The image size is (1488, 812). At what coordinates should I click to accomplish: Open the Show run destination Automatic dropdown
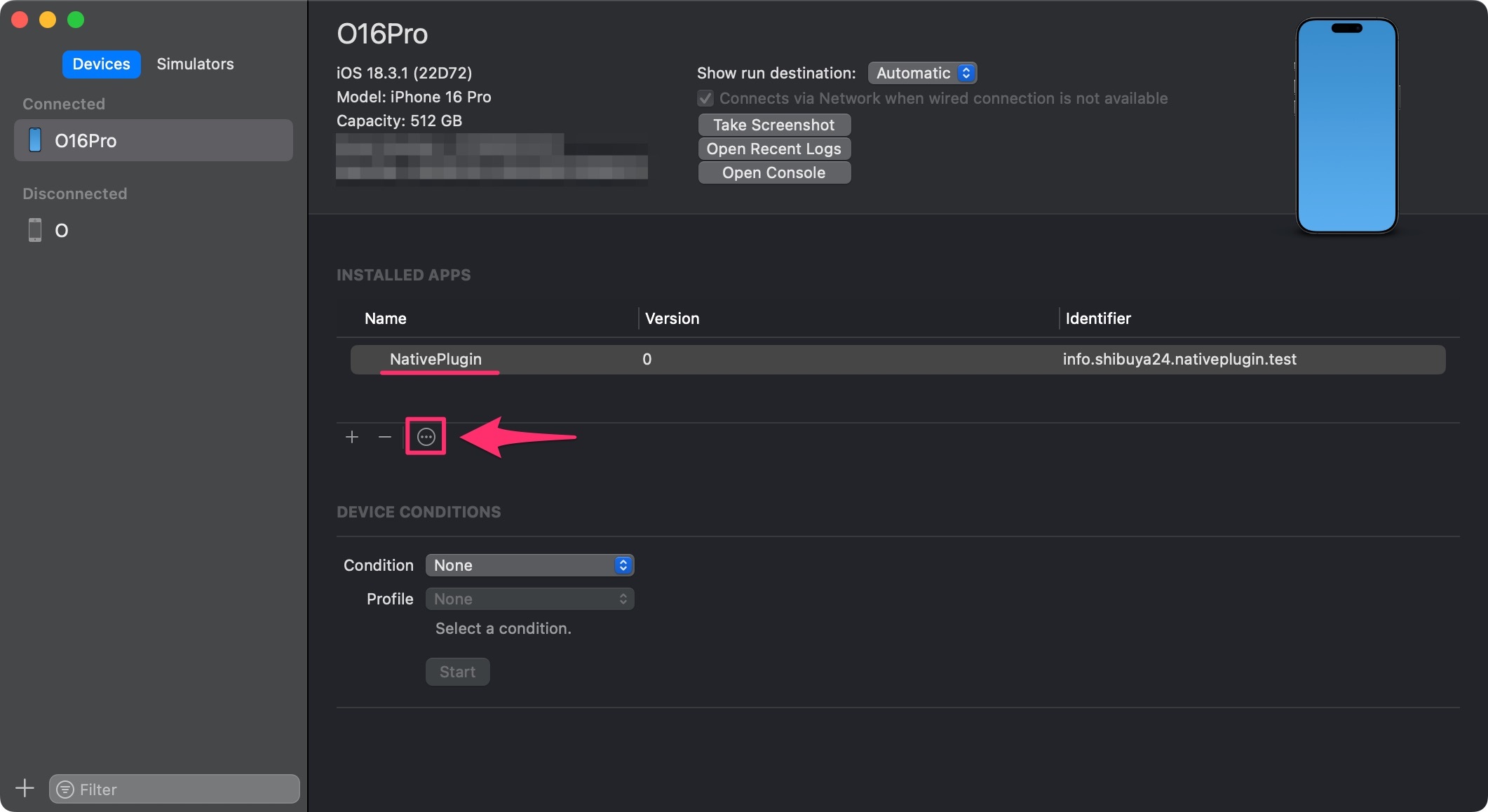pyautogui.click(x=922, y=73)
